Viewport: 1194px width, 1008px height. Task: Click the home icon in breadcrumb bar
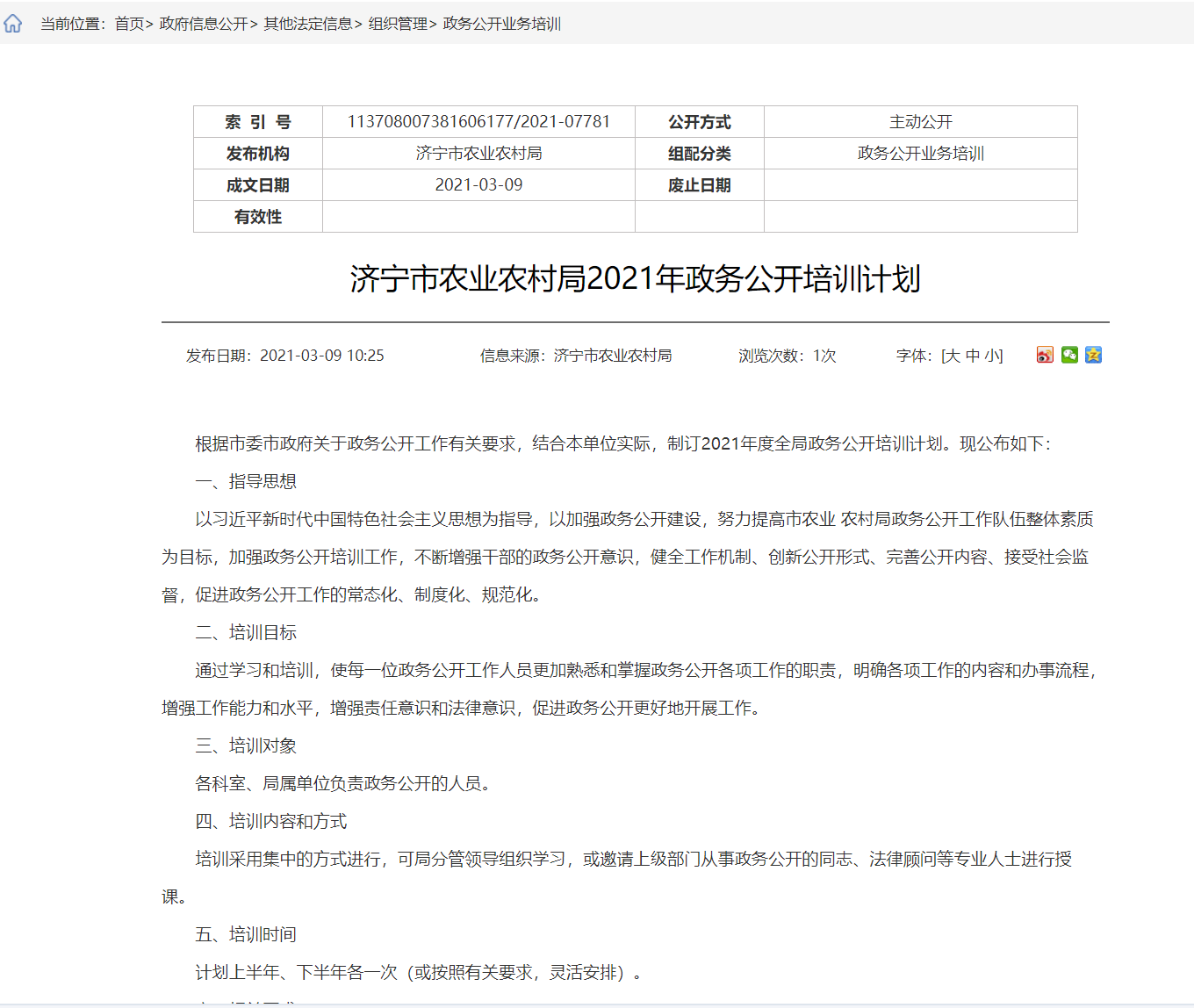click(x=13, y=24)
